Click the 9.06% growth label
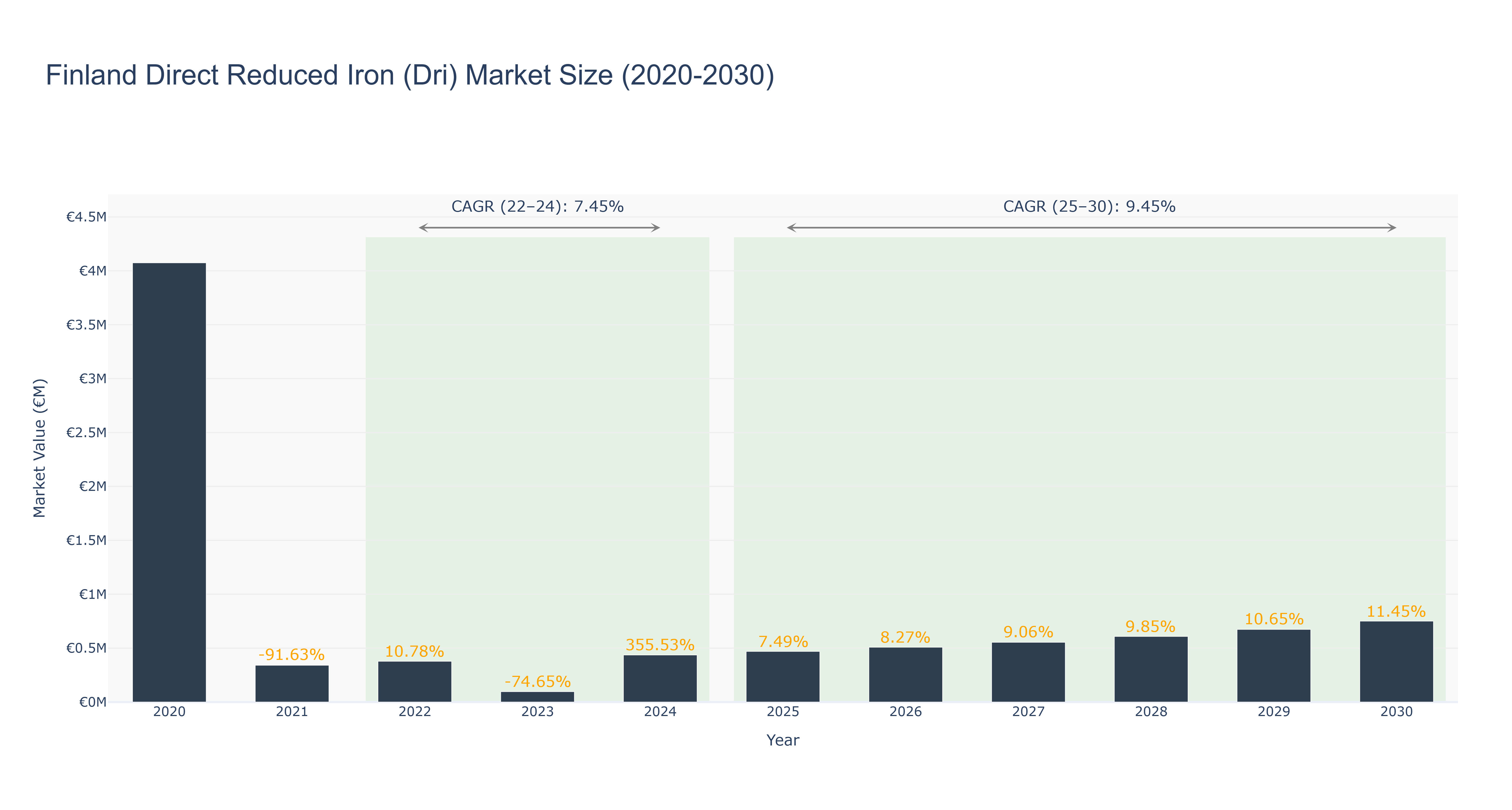Image resolution: width=1512 pixels, height=810 pixels. click(1028, 632)
